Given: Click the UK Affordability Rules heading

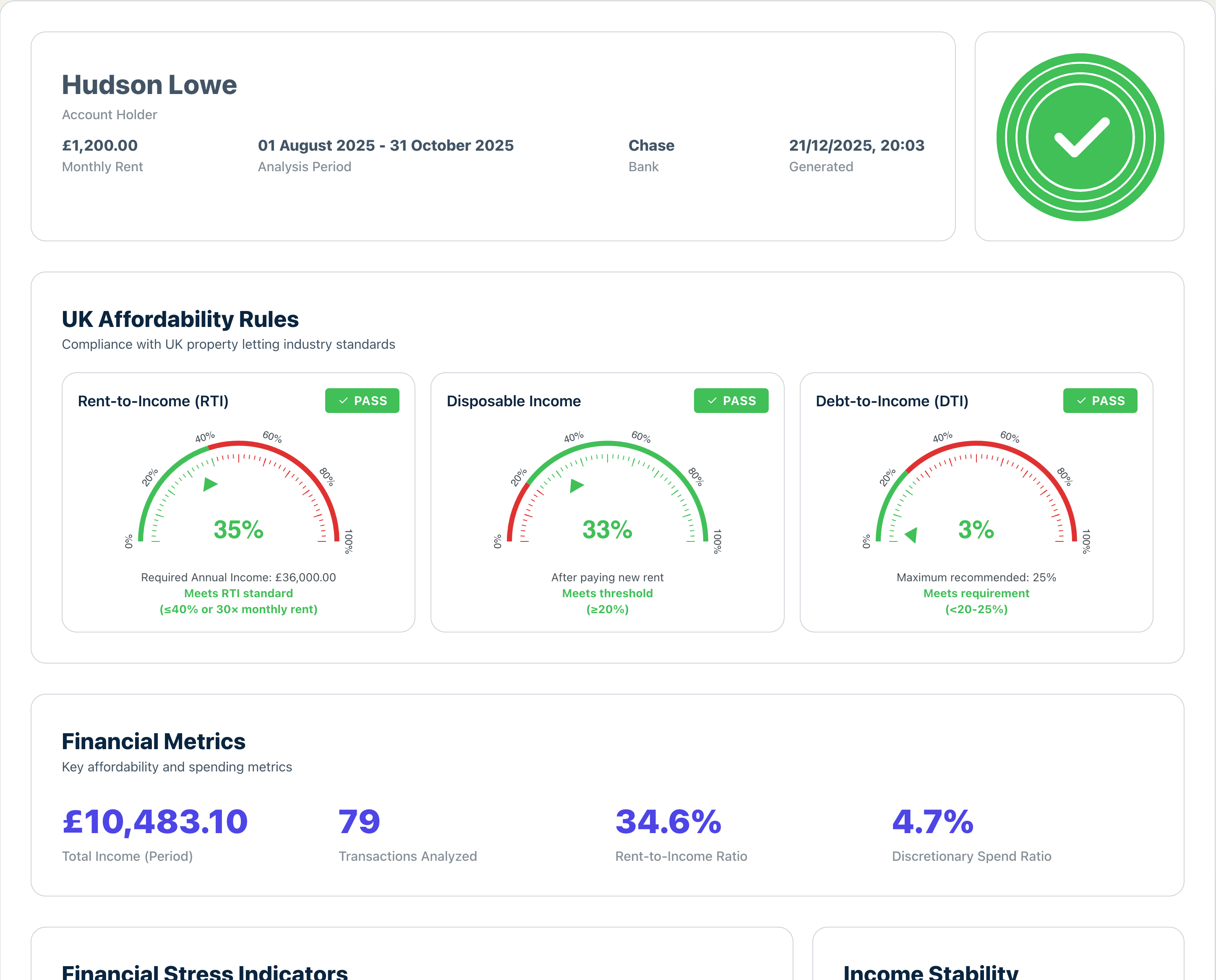Looking at the screenshot, I should click(x=180, y=319).
